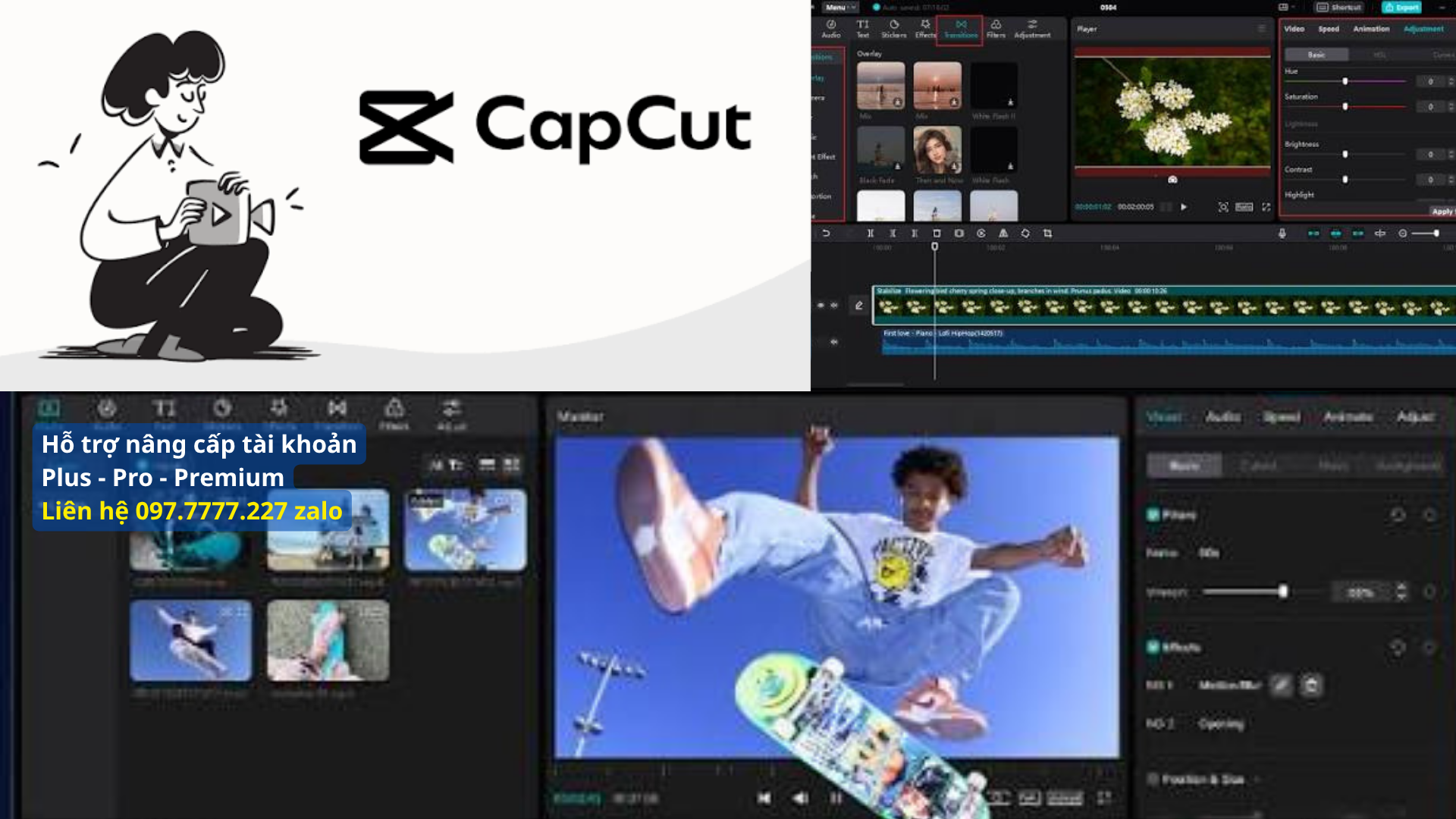Image resolution: width=1456 pixels, height=819 pixels.
Task: Click the Strength slider handle in lower inspector
Action: tap(1282, 591)
